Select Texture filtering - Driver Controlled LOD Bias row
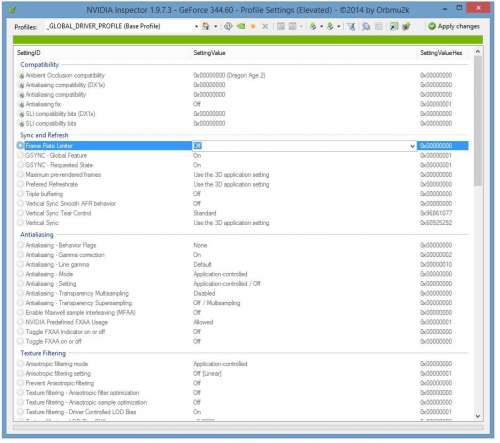 pyautogui.click(x=243, y=412)
